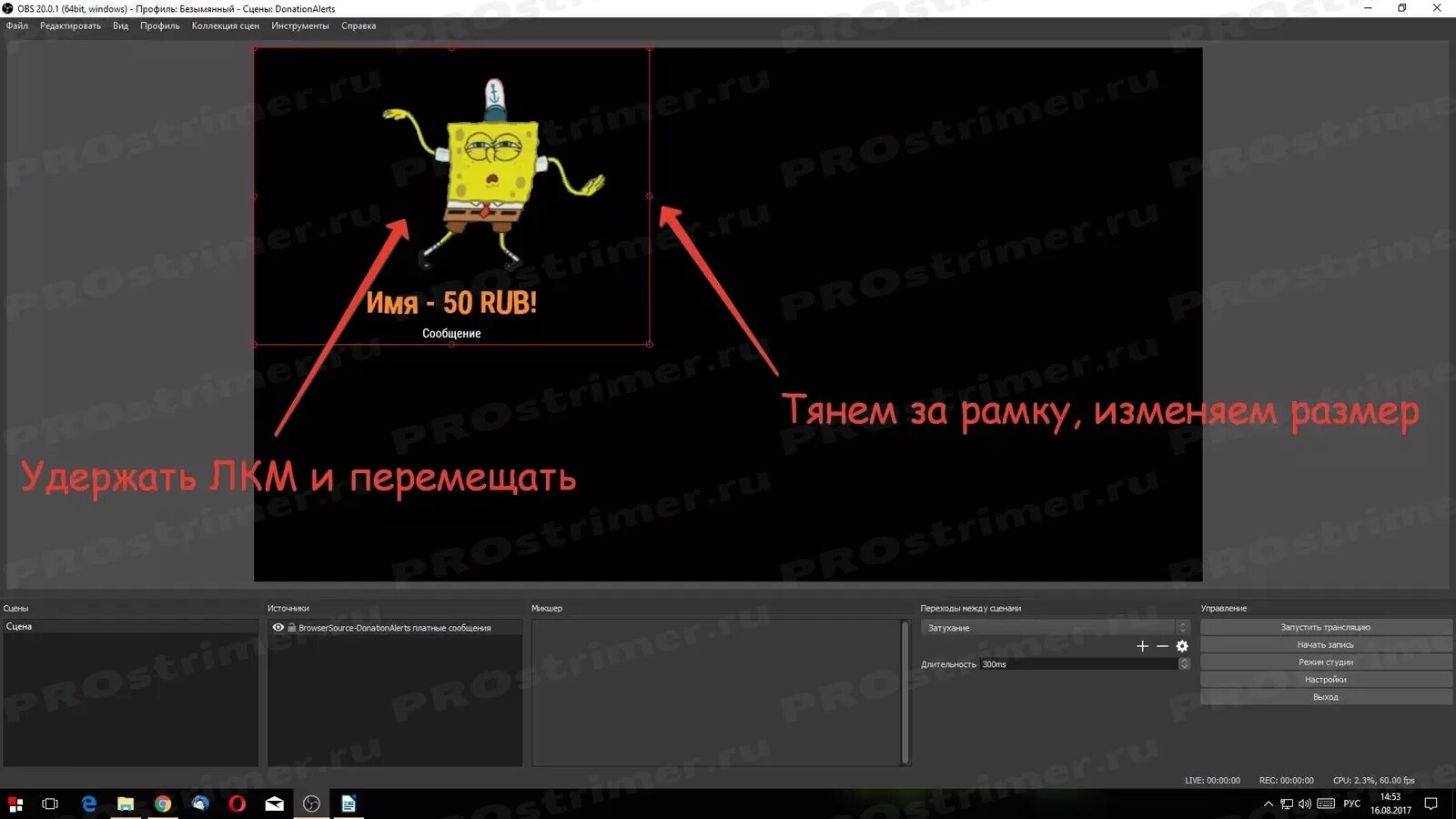Show hidden system tray icons
This screenshot has width=1456, height=819.
click(x=1269, y=804)
